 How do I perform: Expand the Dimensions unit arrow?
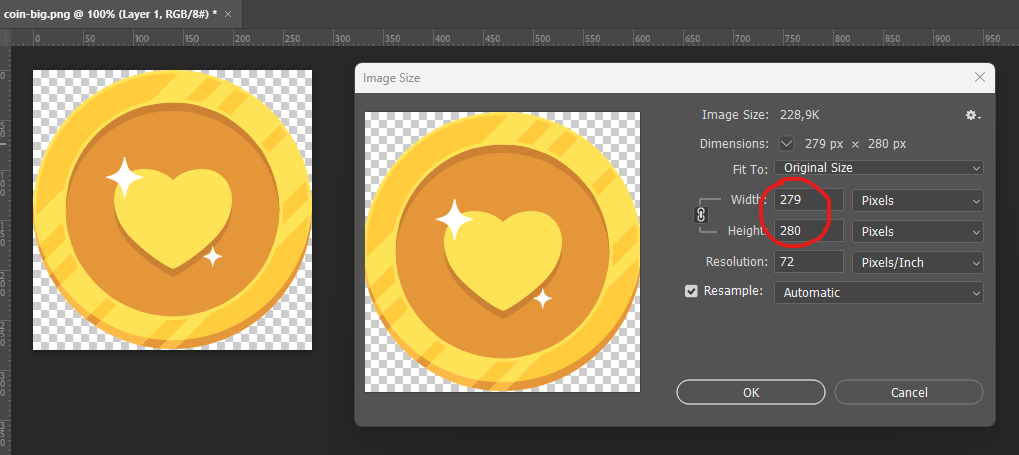coord(786,143)
